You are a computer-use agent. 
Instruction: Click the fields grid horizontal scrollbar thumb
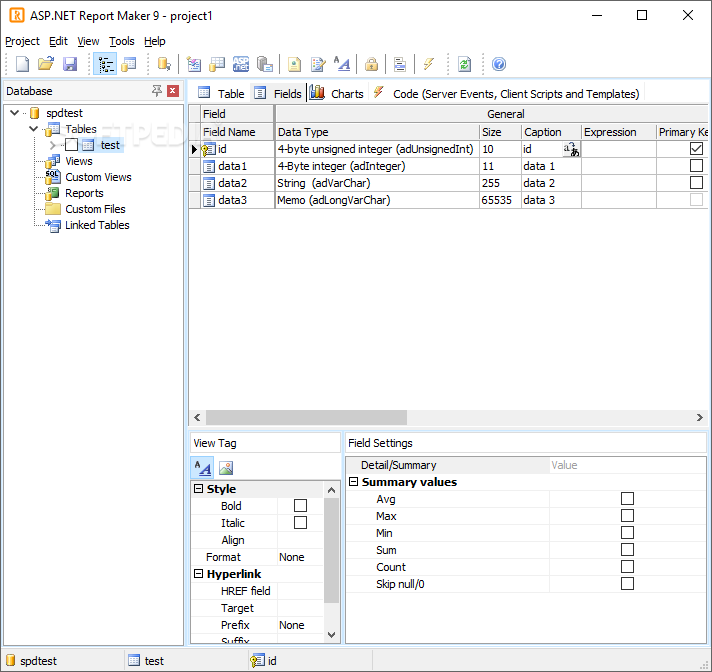[x=307, y=417]
